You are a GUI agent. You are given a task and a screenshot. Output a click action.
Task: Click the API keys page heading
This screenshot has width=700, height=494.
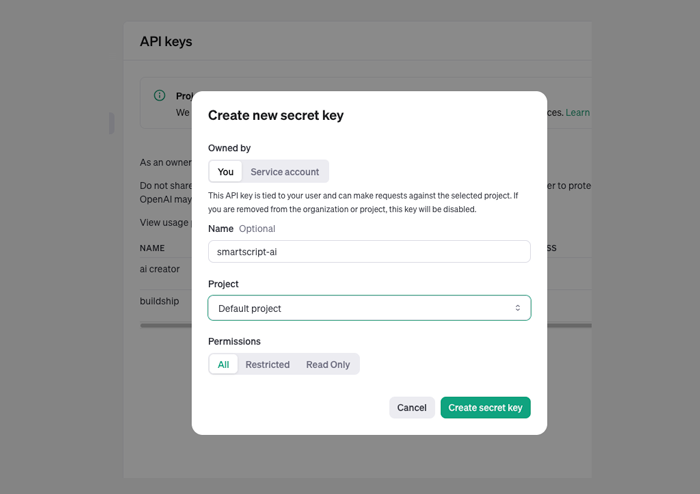tap(166, 42)
